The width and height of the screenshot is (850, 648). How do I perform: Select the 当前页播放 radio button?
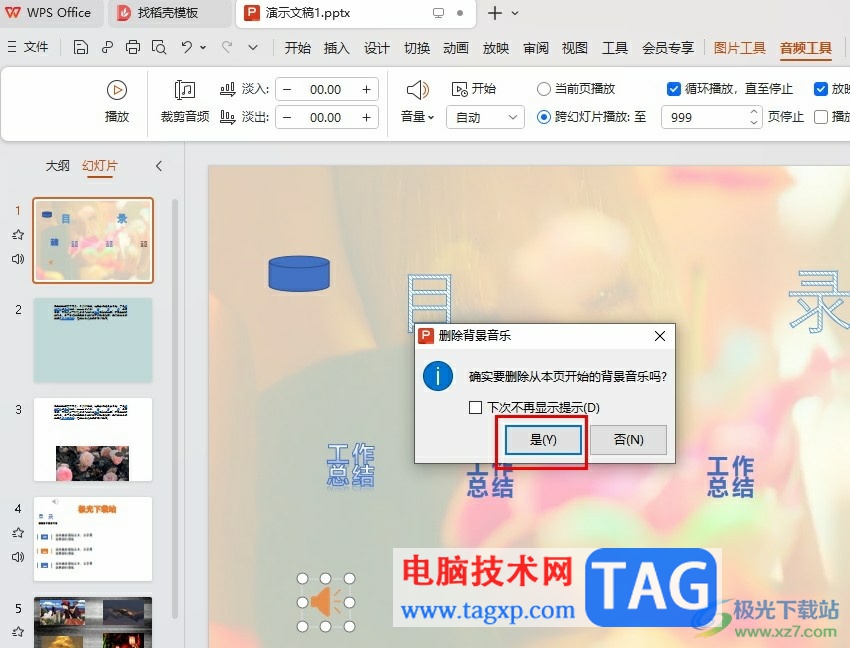[543, 89]
